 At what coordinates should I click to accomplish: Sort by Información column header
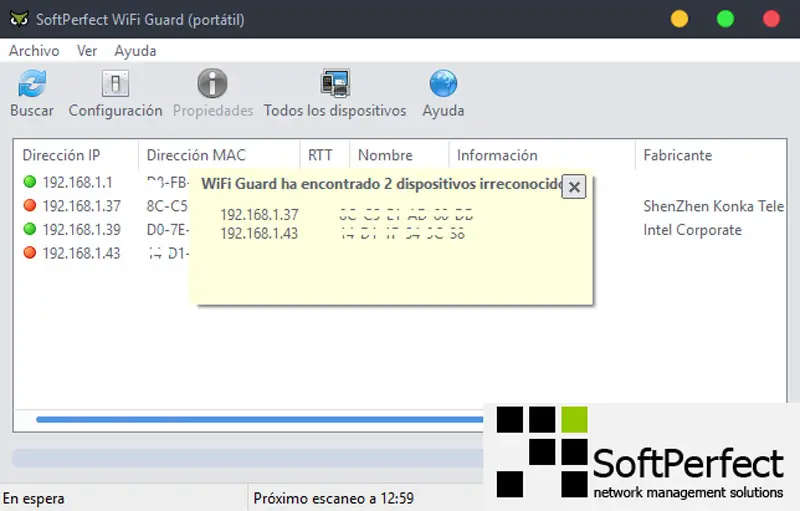click(497, 155)
